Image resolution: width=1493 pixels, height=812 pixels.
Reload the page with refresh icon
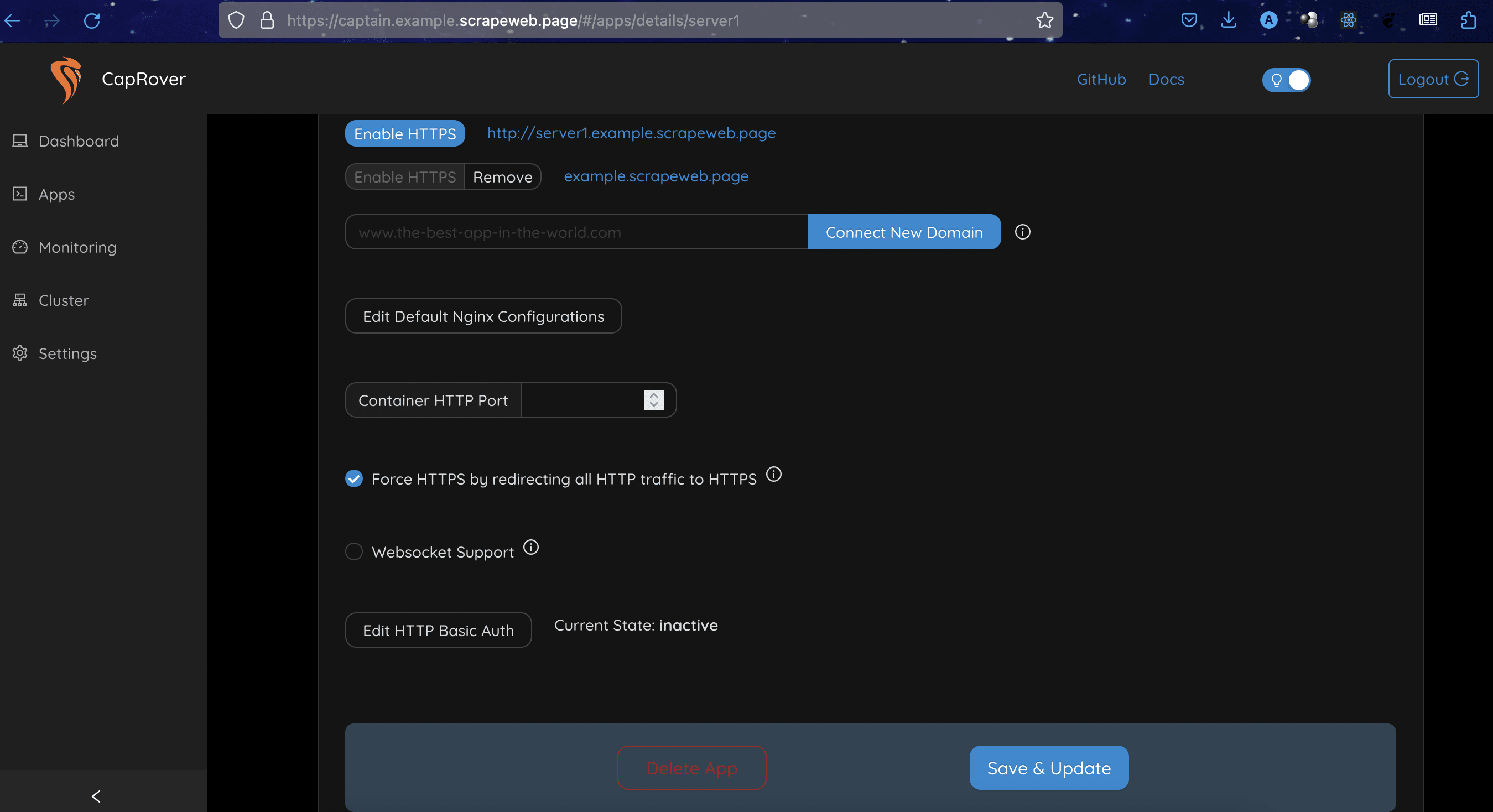click(92, 21)
